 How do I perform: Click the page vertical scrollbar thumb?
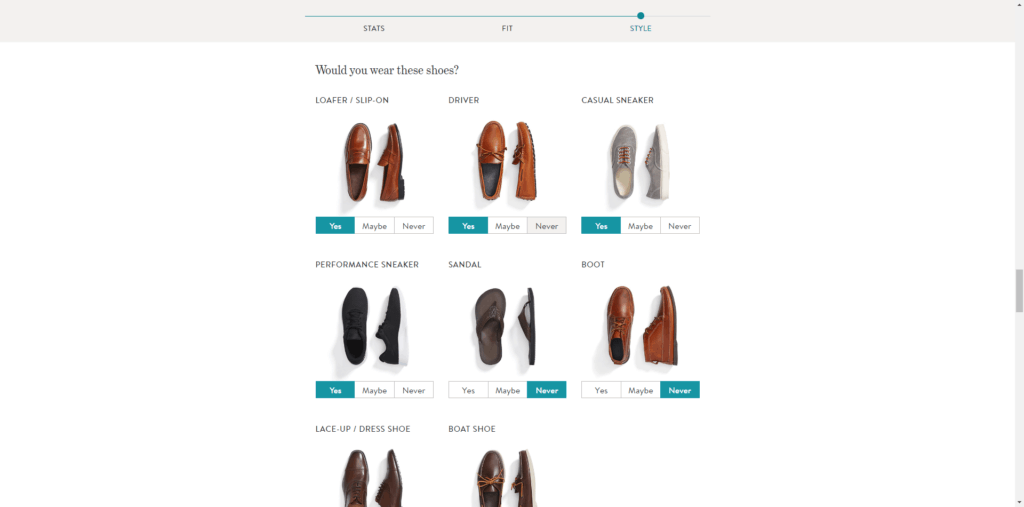(x=1019, y=291)
